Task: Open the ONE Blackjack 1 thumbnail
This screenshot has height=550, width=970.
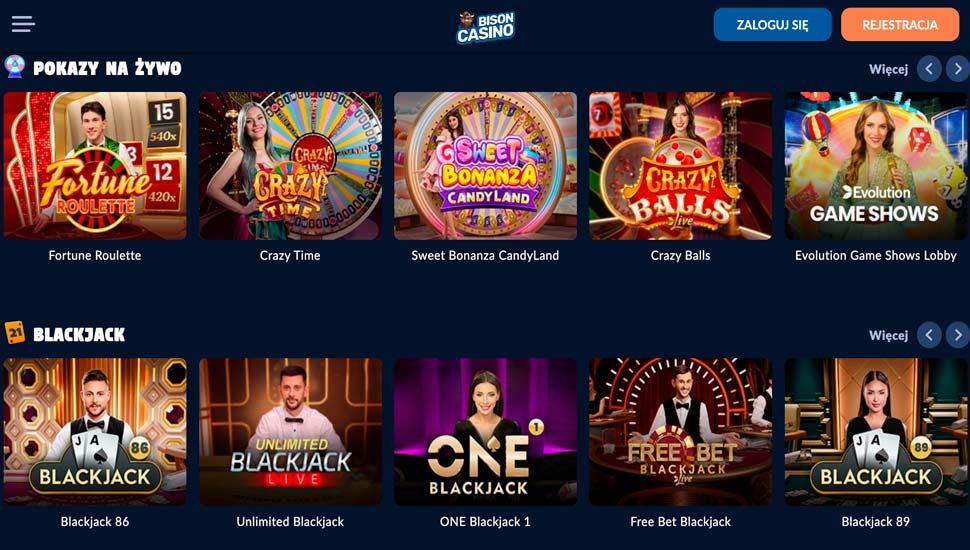Action: [x=486, y=432]
